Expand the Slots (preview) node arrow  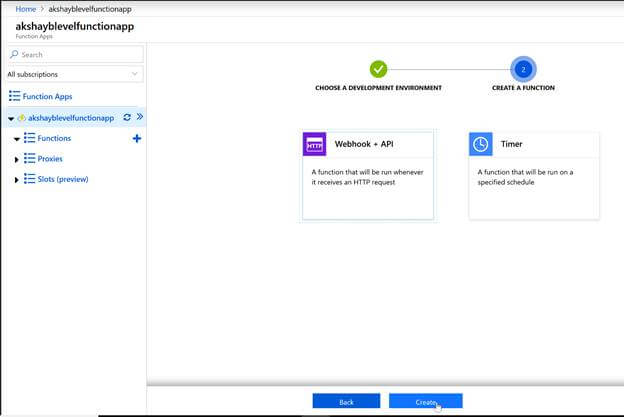(x=16, y=180)
